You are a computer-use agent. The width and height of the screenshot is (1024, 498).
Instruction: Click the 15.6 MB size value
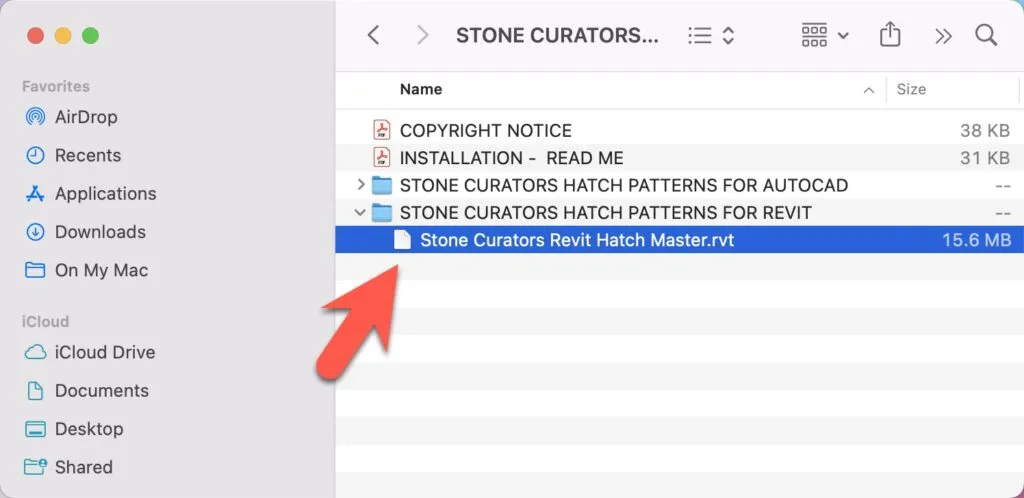click(x=976, y=240)
